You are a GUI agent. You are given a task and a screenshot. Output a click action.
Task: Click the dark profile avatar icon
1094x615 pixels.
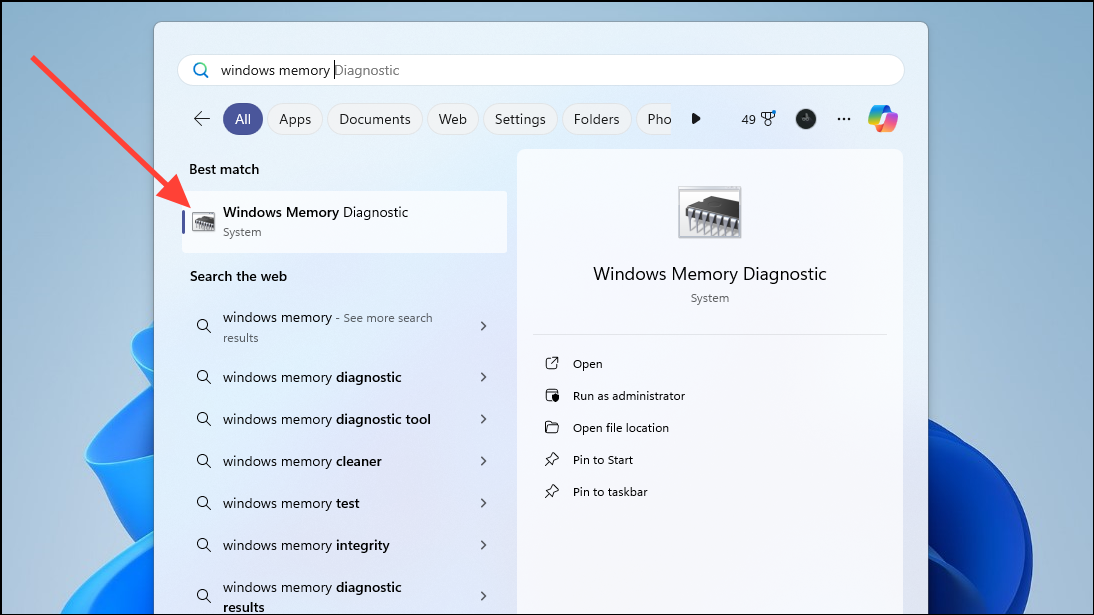[x=806, y=119]
